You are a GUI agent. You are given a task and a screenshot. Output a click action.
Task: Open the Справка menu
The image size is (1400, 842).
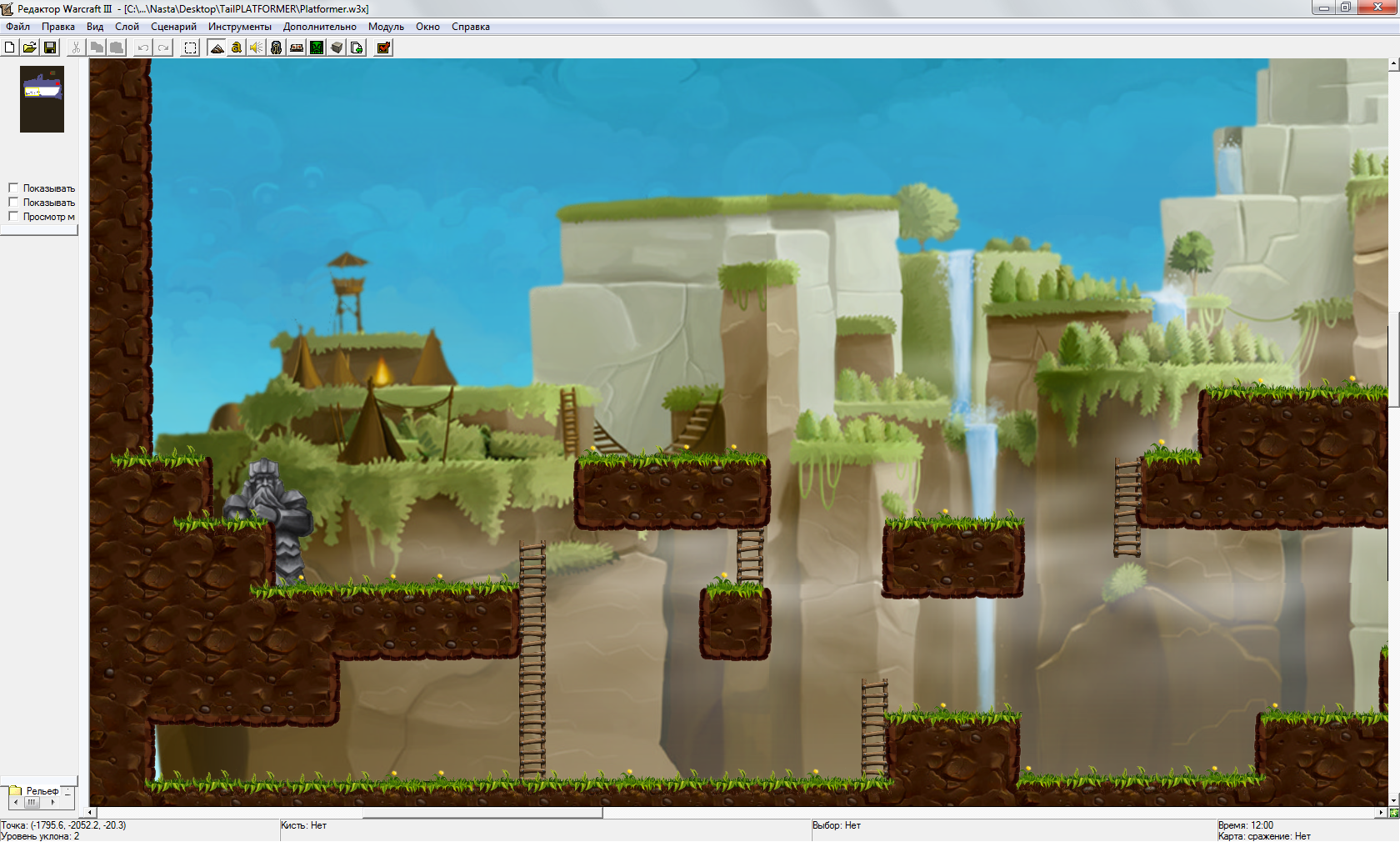(x=471, y=27)
